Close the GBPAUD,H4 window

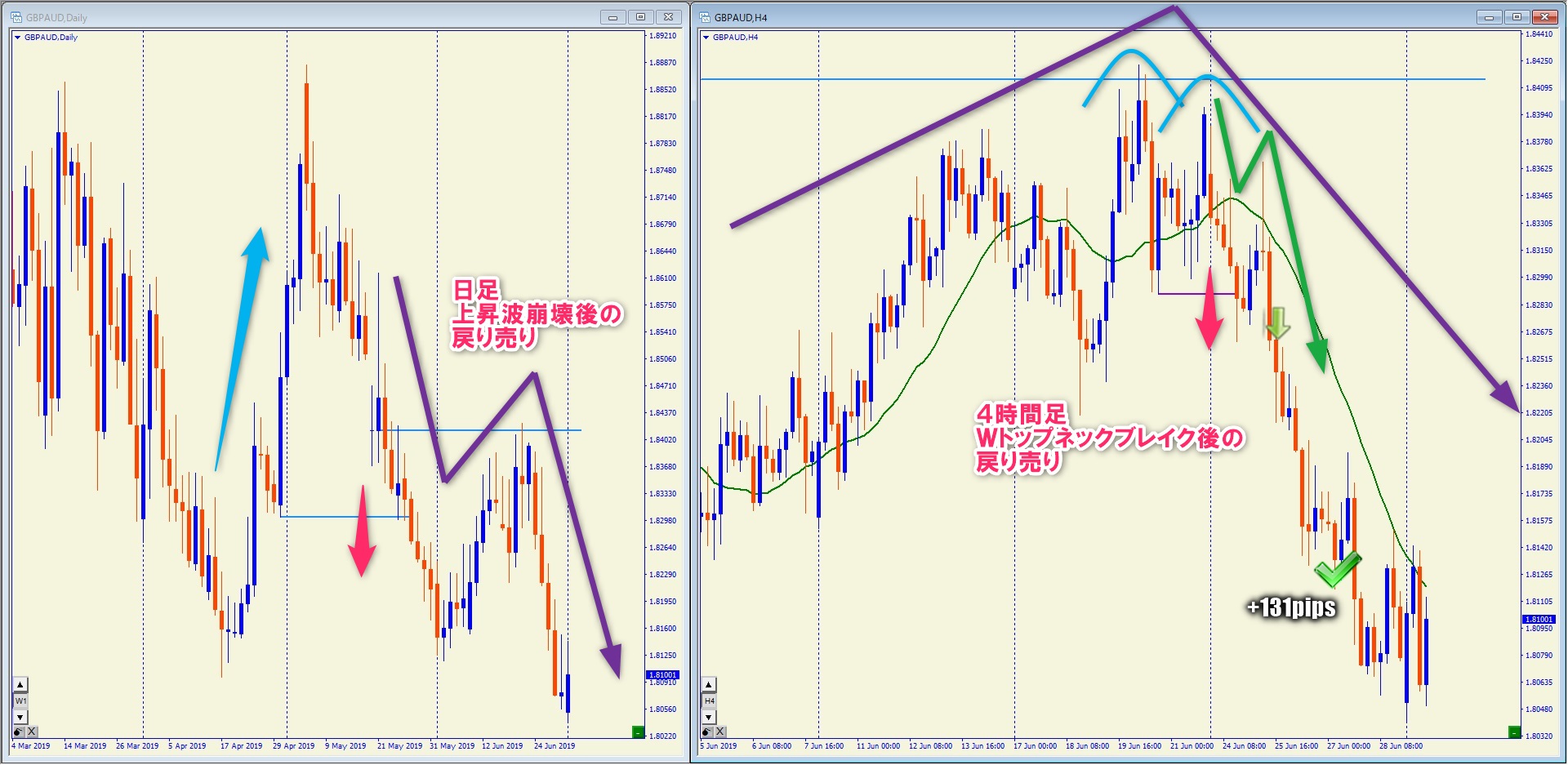(x=1544, y=17)
